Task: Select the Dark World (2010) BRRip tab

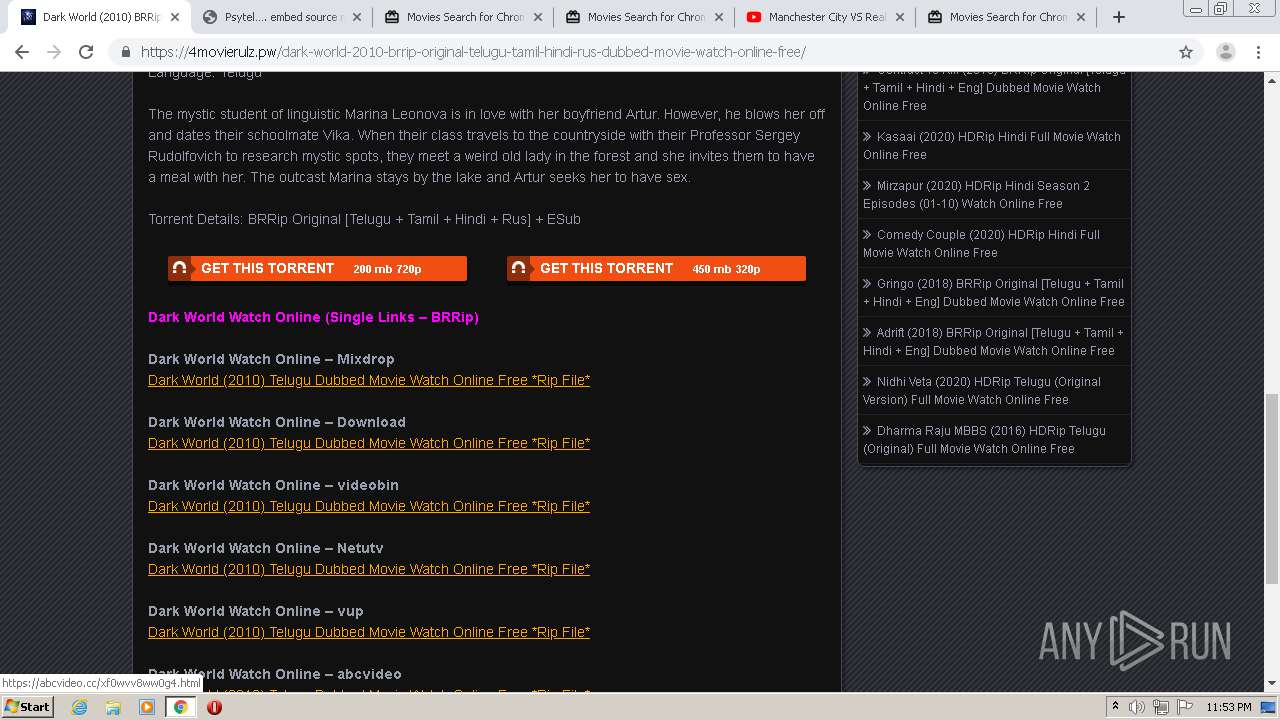Action: (100, 17)
